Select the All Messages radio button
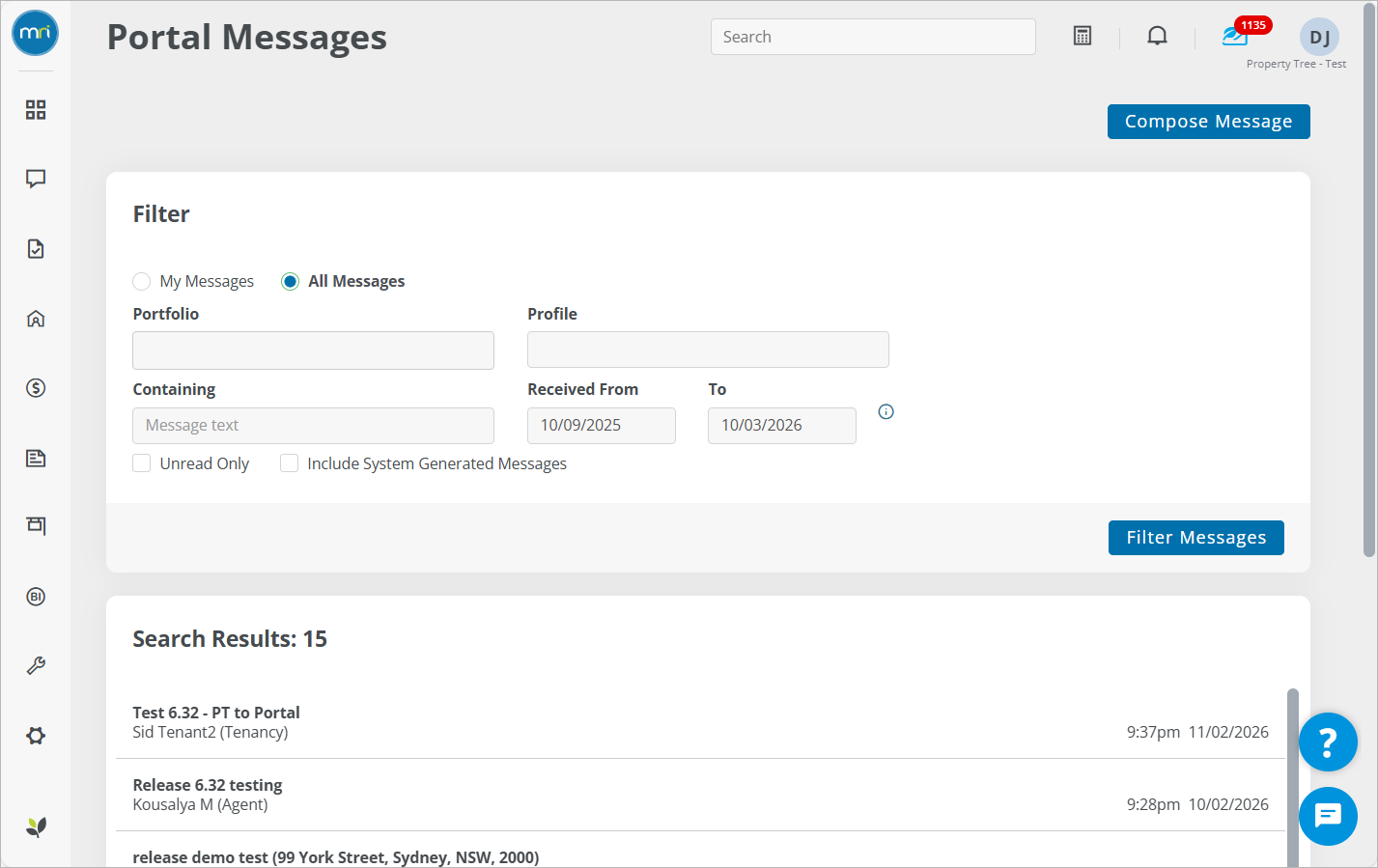Viewport: 1378px width, 868px height. (x=290, y=281)
